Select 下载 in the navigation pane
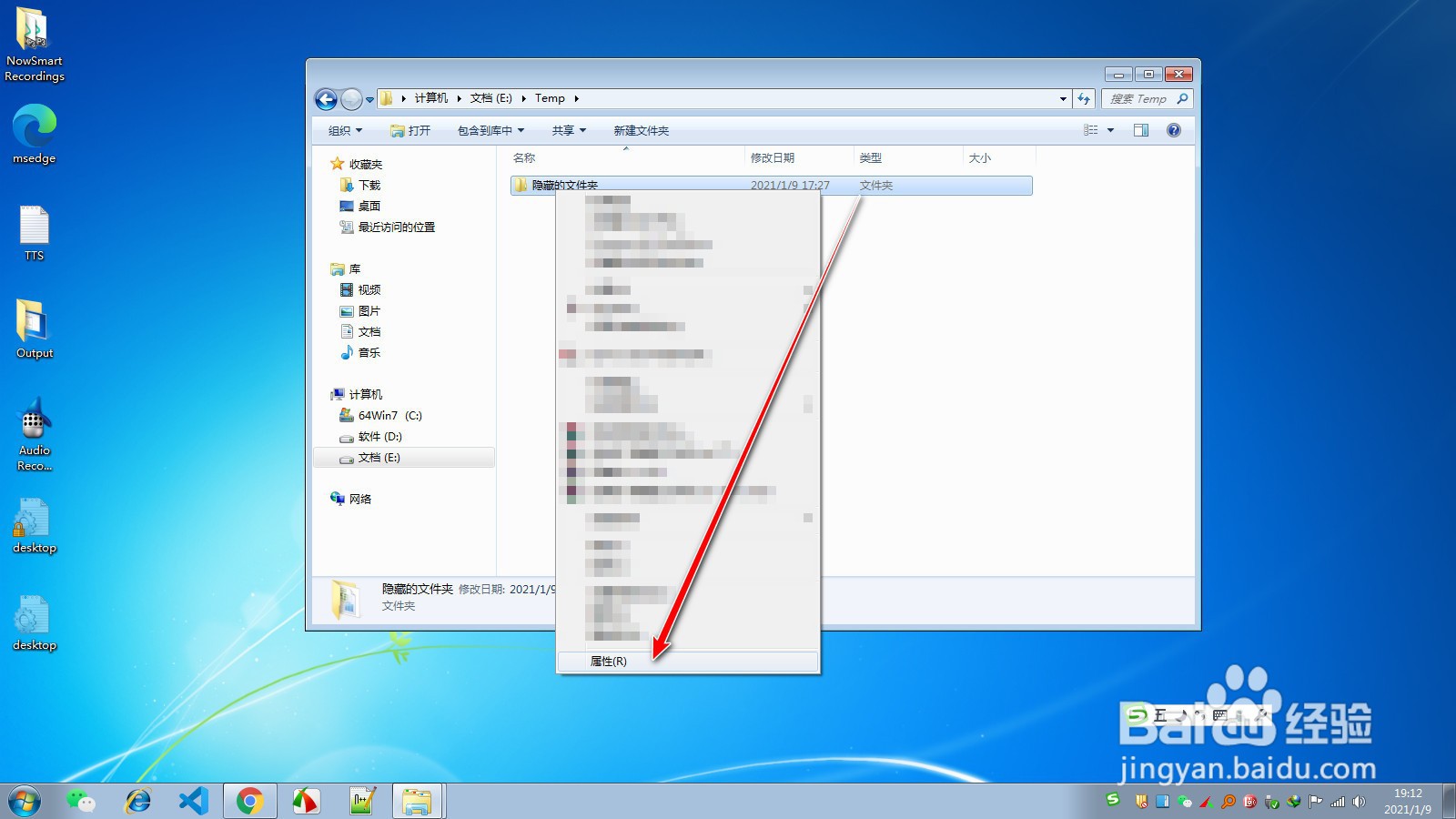Viewport: 1456px width, 819px height. pos(360,185)
